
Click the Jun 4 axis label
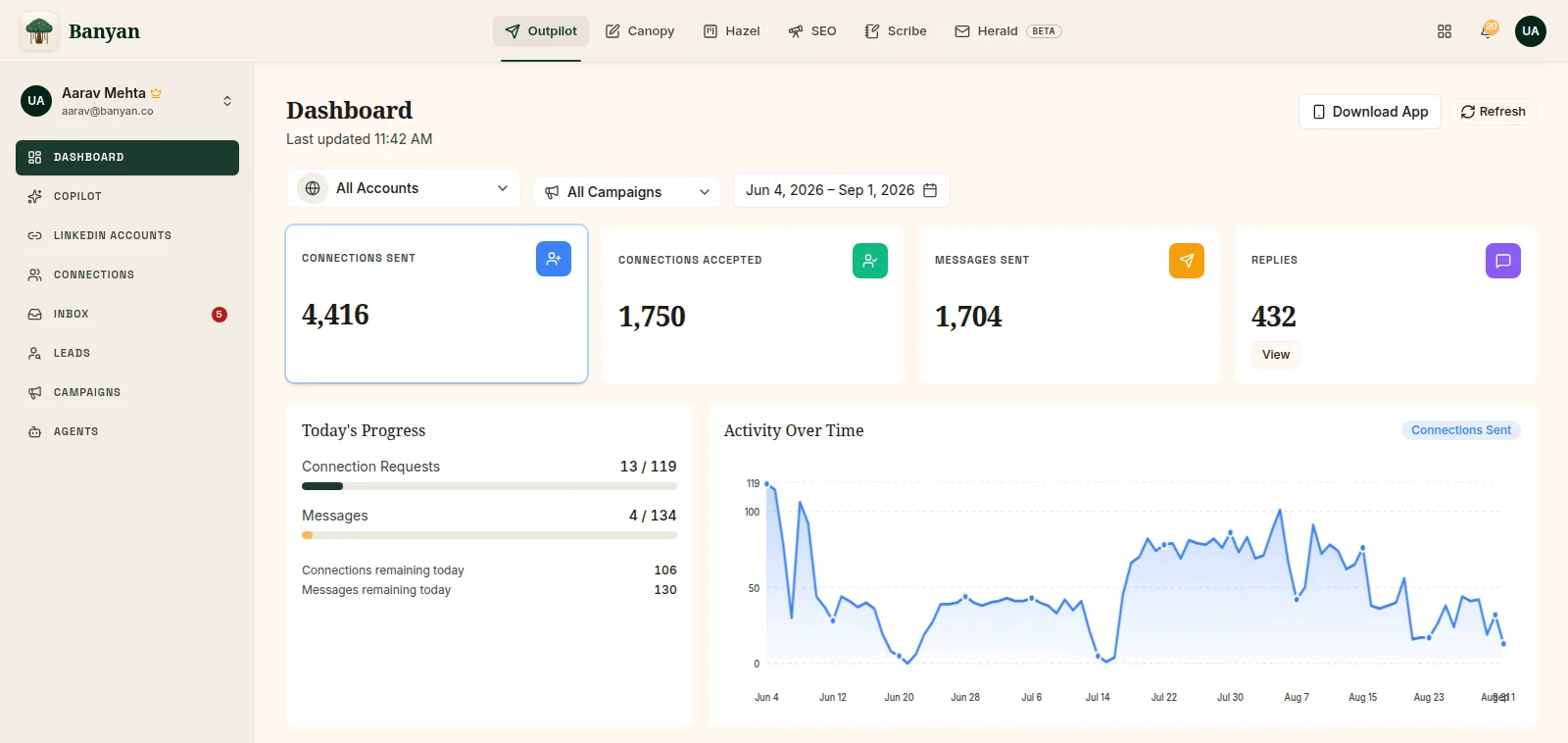766,698
